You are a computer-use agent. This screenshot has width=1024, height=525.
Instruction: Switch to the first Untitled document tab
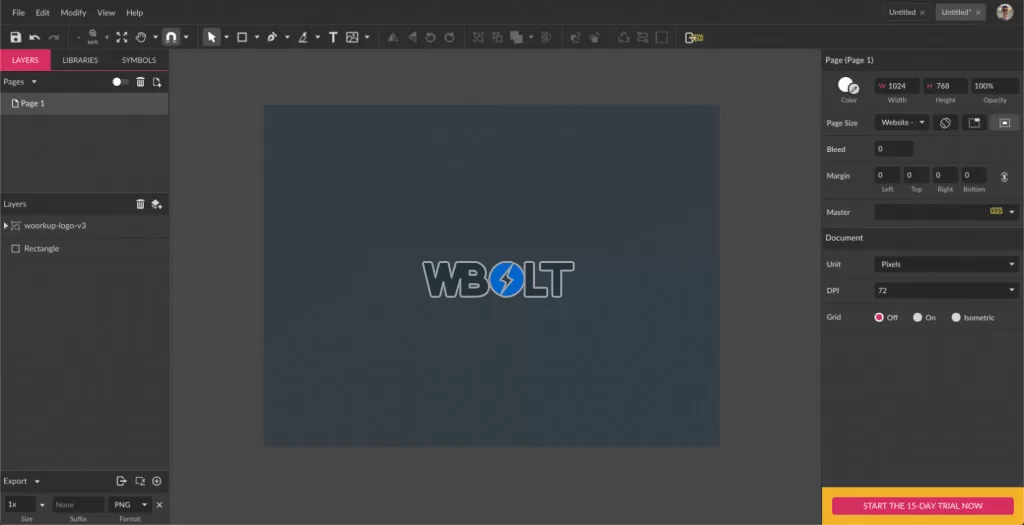(x=902, y=12)
